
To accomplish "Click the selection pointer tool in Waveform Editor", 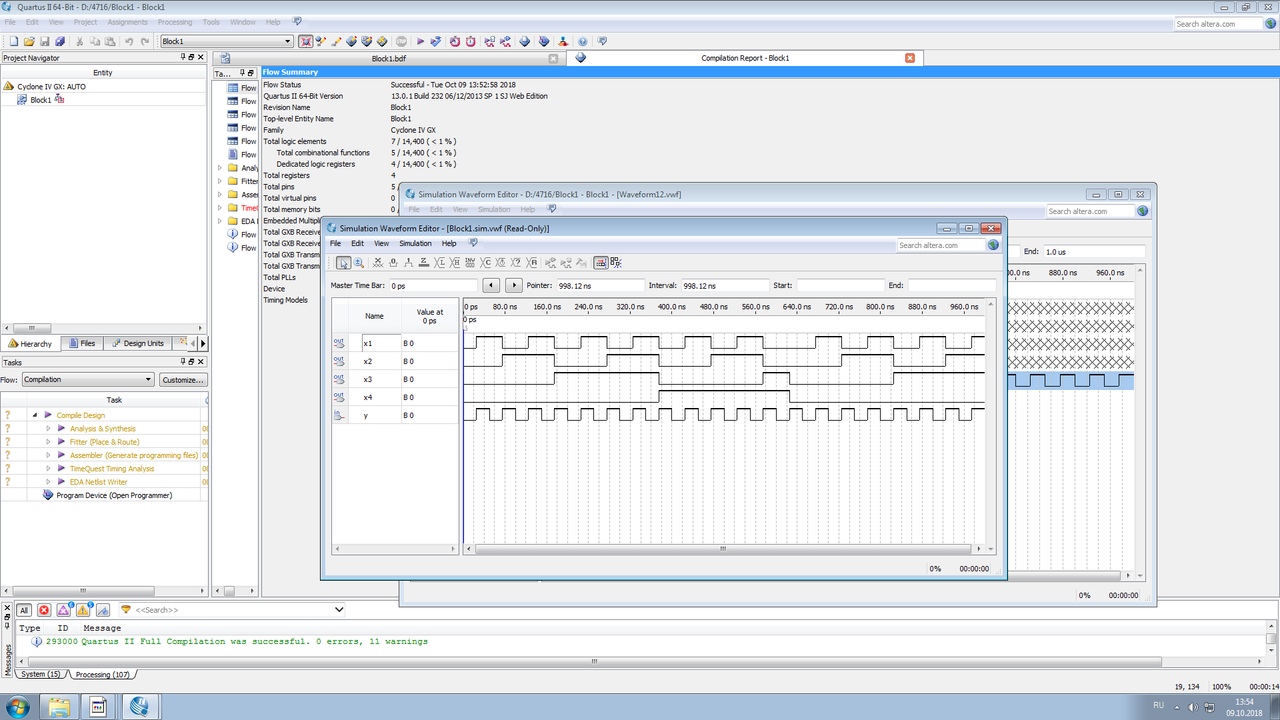I will tap(343, 263).
